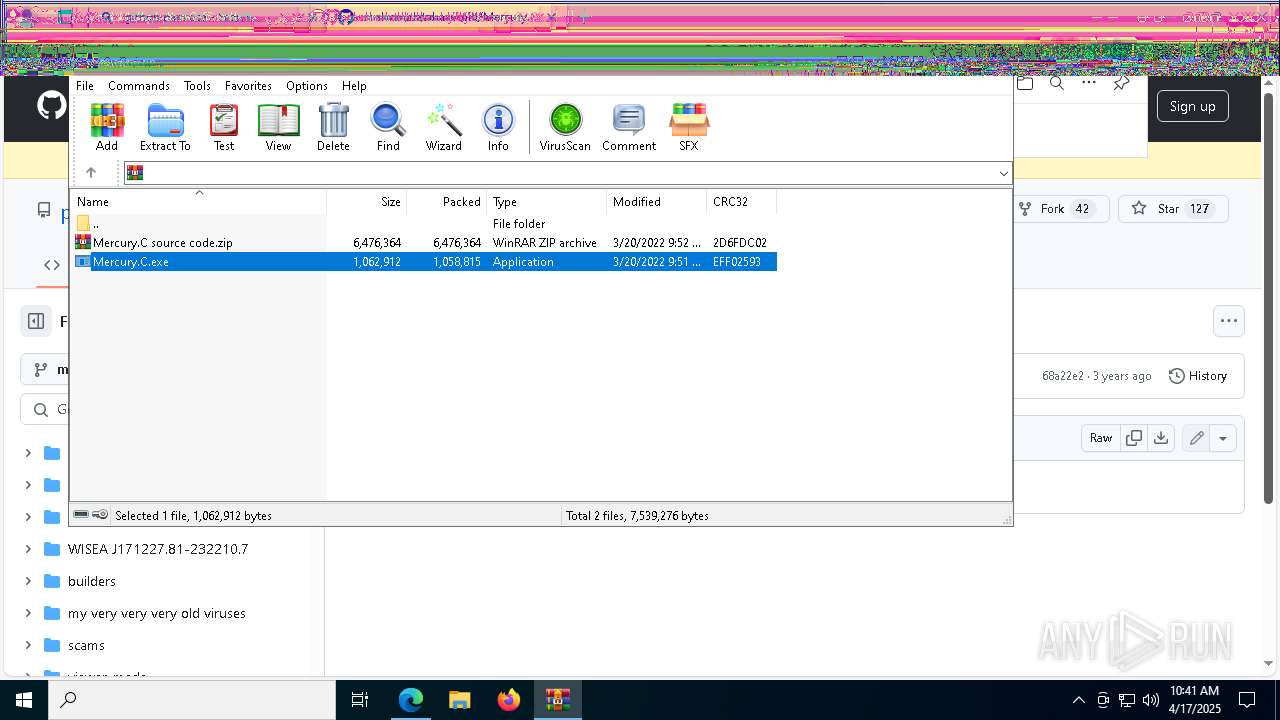Select 'Mercury.C.exe' file row
Screen dimensions: 1280x720
click(x=424, y=262)
